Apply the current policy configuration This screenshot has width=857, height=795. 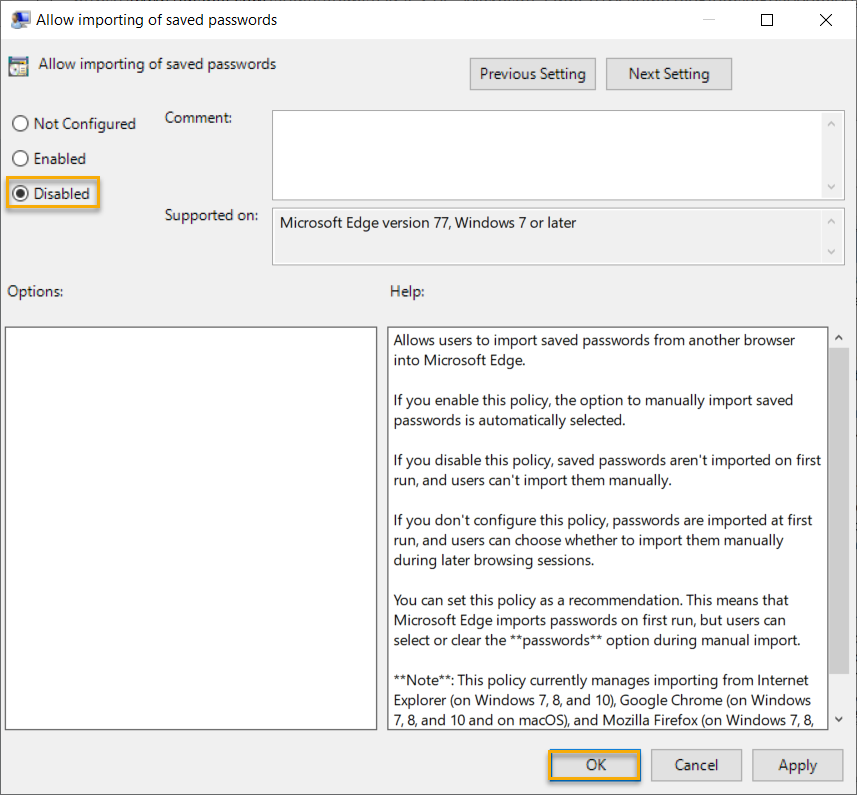tap(798, 765)
